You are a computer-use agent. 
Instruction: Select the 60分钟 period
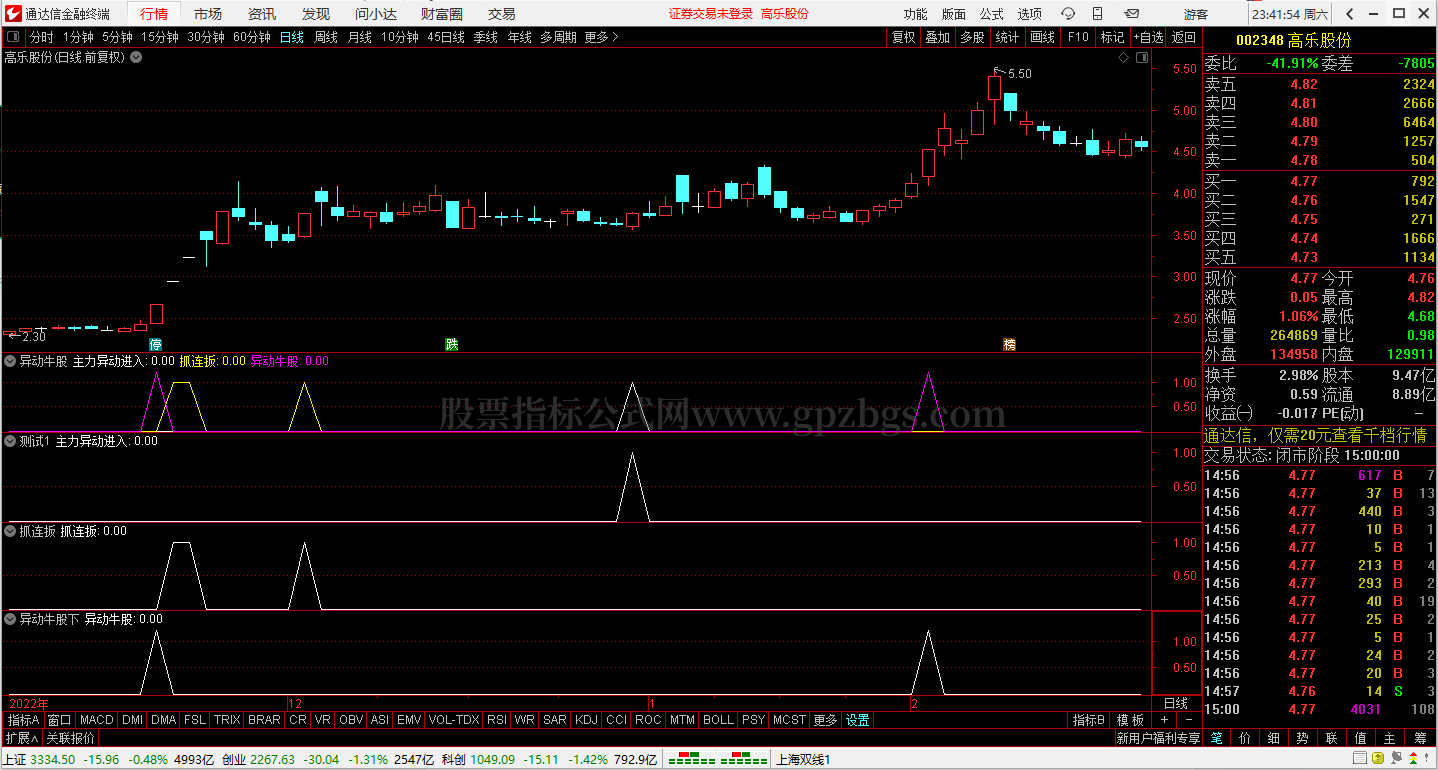(x=252, y=37)
